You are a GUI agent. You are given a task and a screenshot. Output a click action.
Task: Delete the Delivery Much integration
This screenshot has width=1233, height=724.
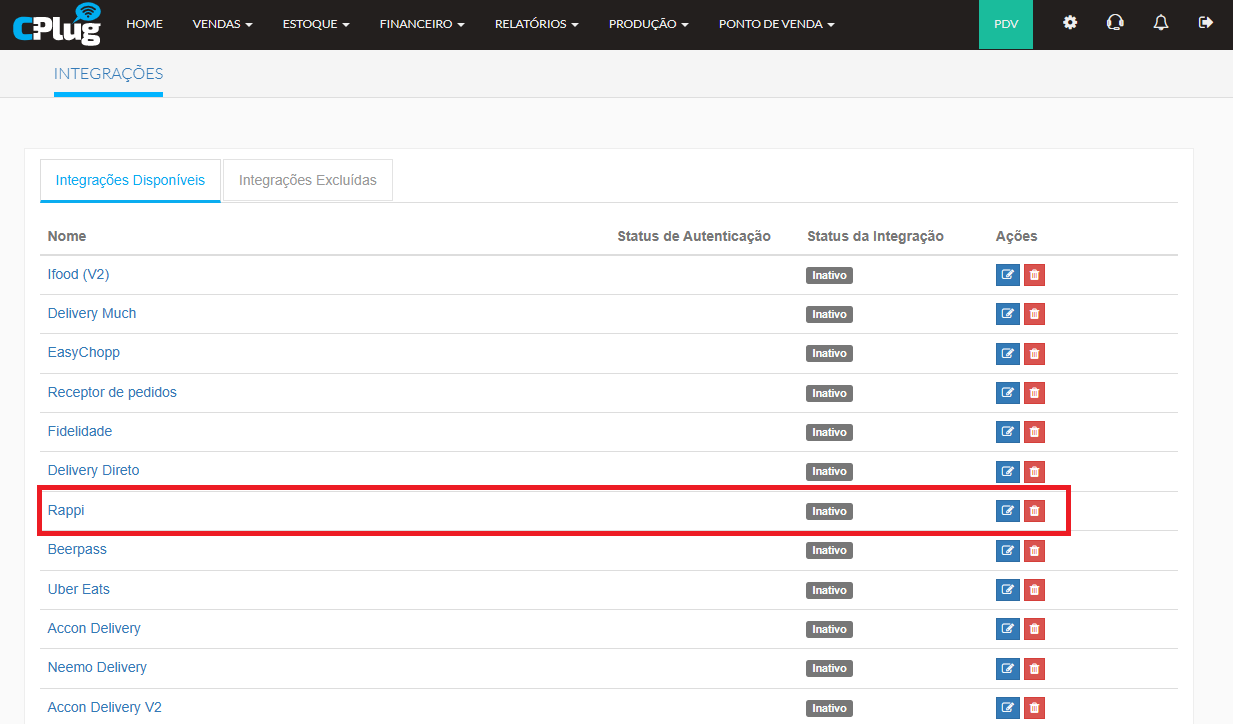click(x=1034, y=314)
